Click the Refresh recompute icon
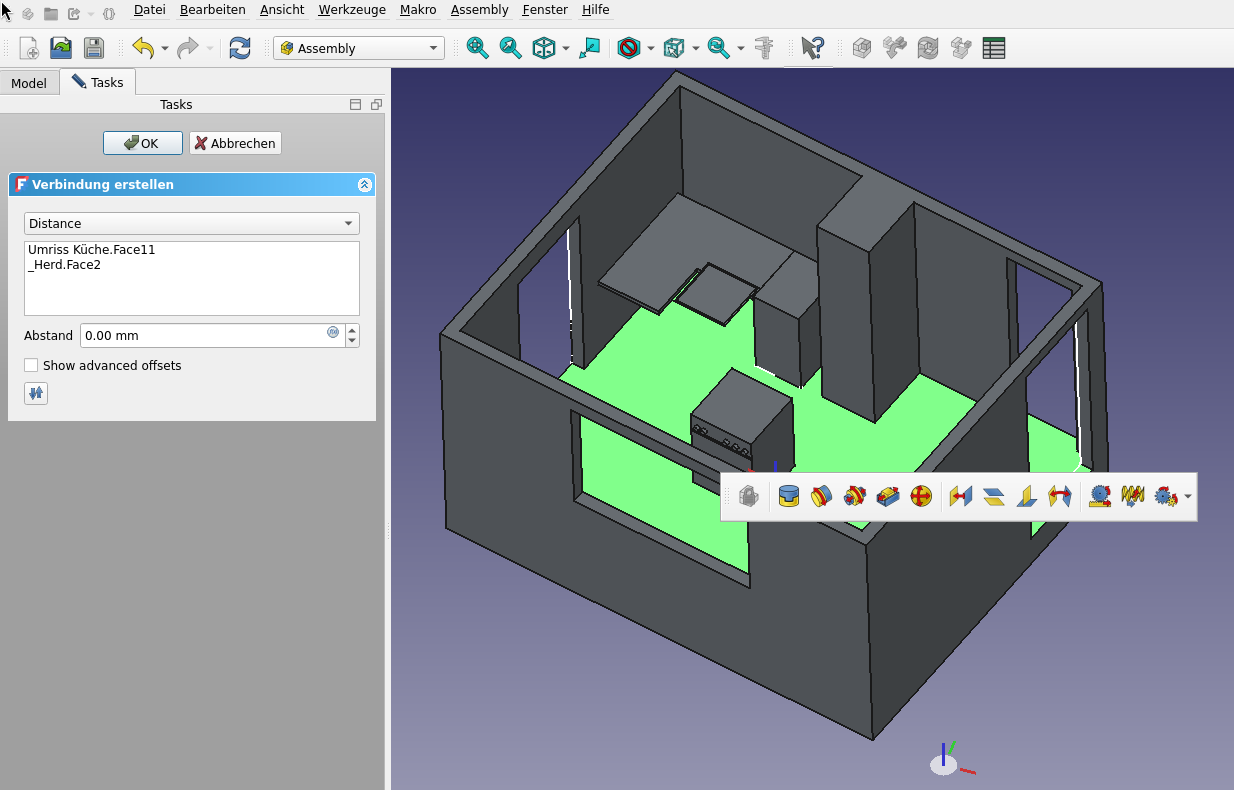Viewport: 1234px width, 790px height. click(240, 48)
